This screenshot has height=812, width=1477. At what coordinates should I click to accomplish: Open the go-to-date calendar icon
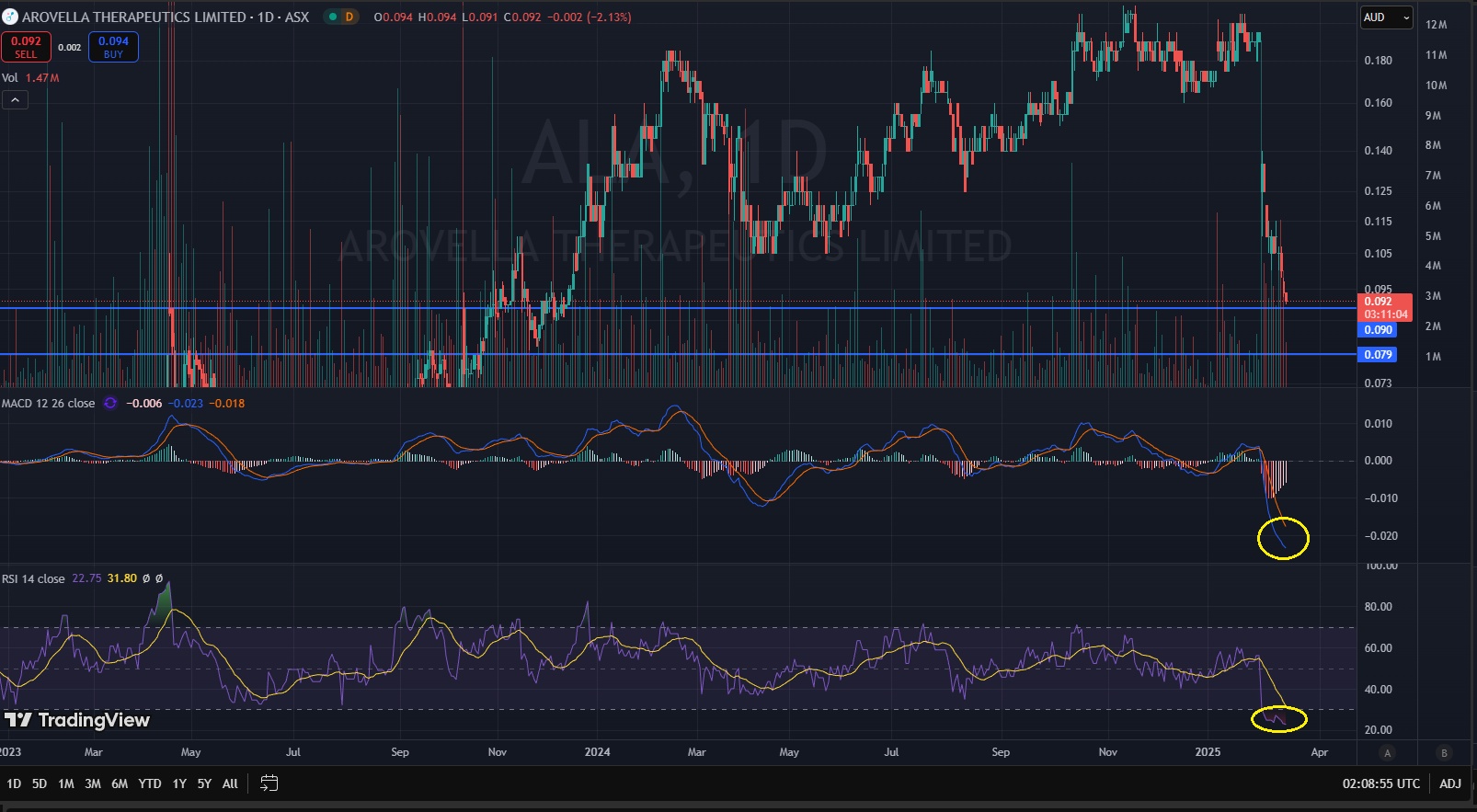pos(269,783)
